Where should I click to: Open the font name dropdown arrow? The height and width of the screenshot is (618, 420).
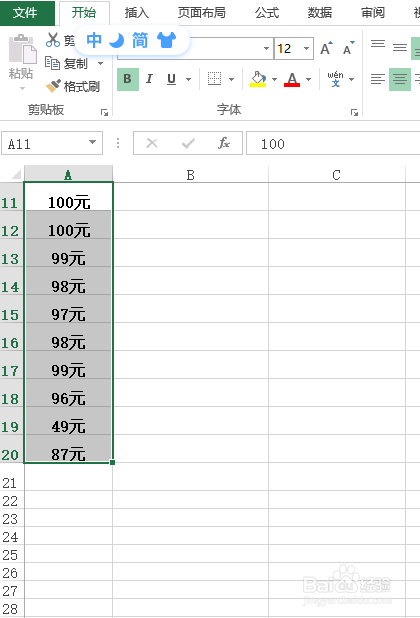point(266,48)
